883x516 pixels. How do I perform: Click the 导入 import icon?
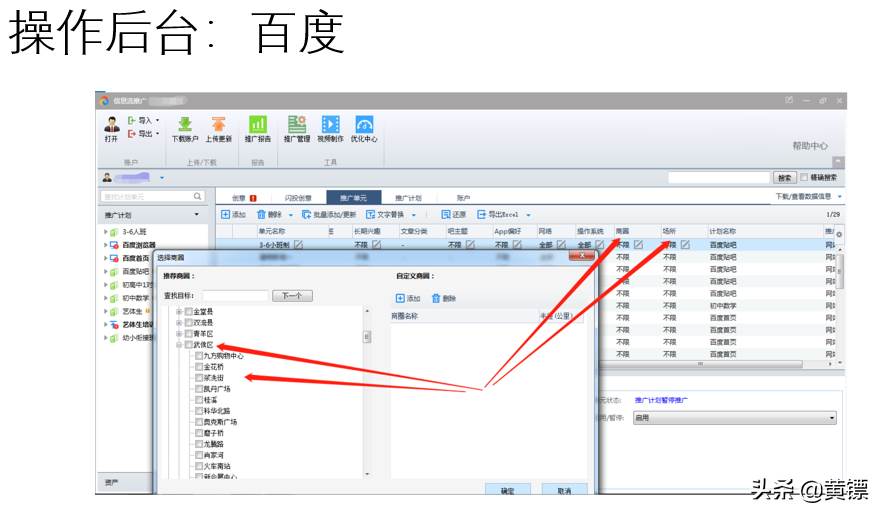(x=132, y=121)
